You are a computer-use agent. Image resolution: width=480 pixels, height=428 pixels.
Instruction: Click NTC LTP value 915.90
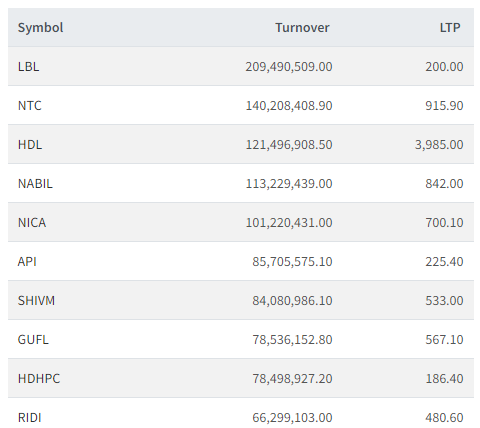point(444,106)
